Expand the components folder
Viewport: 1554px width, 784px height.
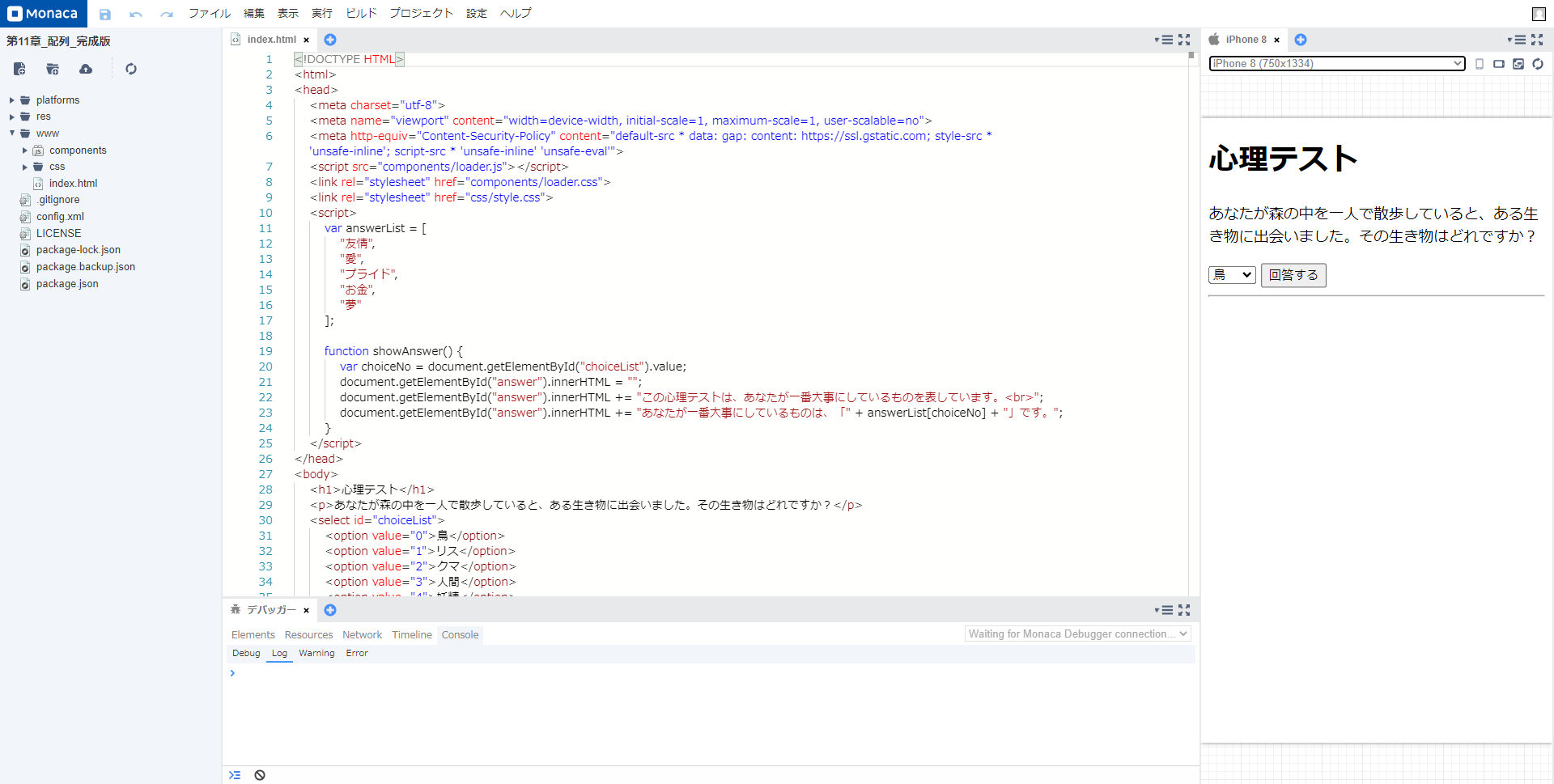pyautogui.click(x=25, y=150)
